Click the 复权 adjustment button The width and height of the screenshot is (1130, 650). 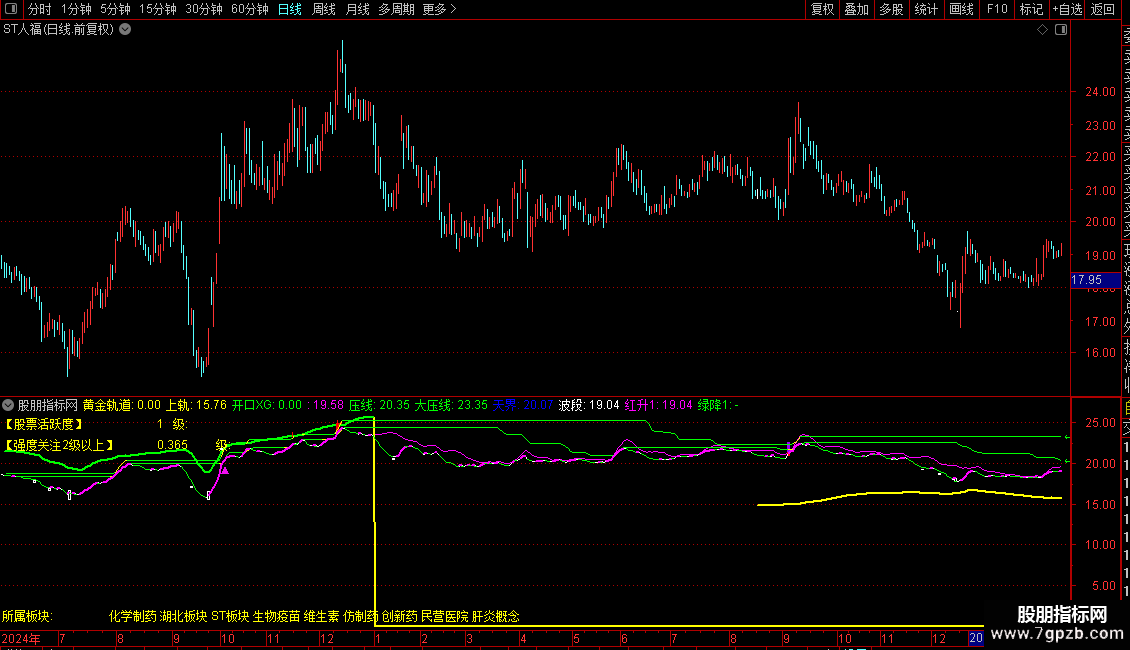tap(822, 9)
